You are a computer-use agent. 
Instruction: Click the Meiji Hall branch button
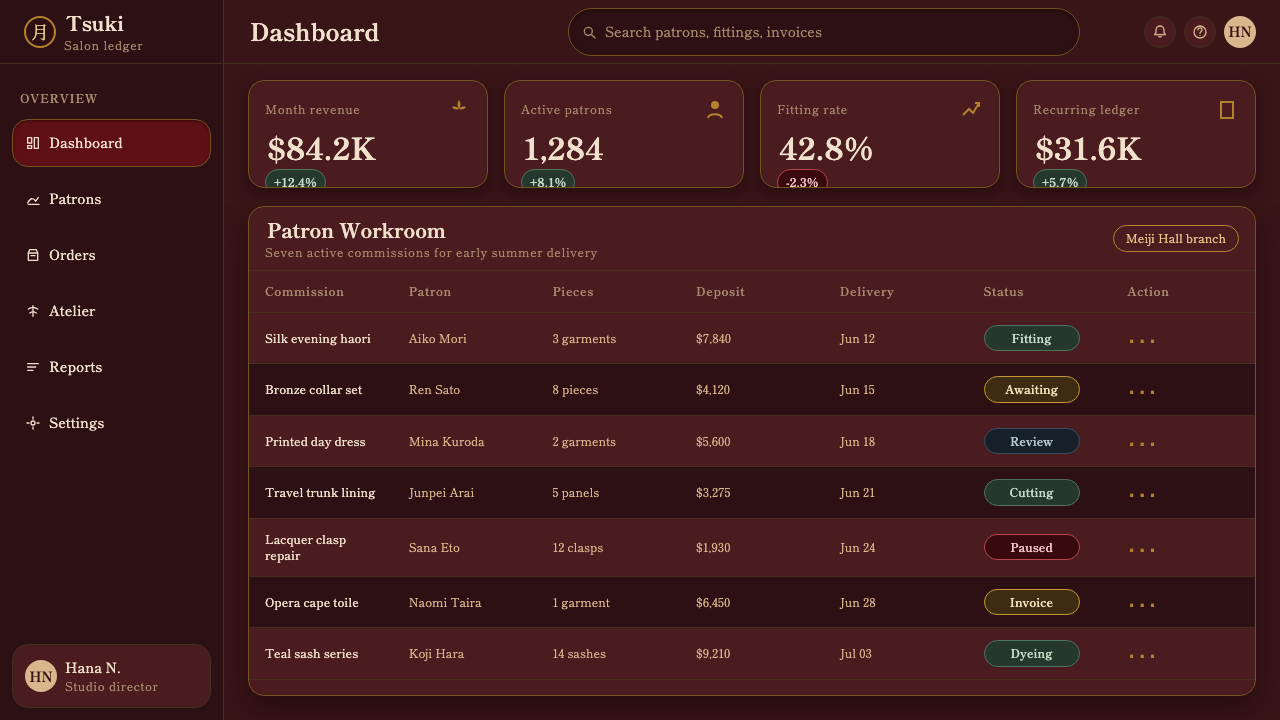point(1176,239)
